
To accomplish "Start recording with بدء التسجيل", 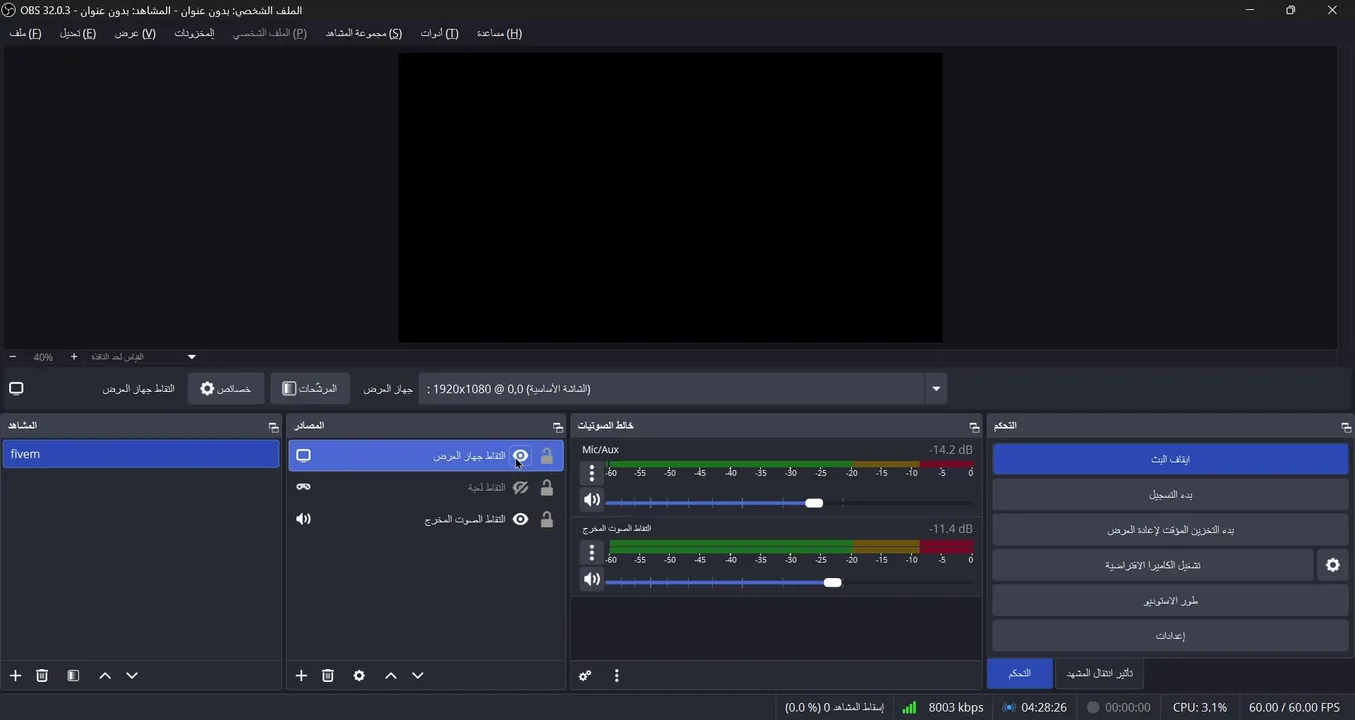I will tap(1170, 494).
